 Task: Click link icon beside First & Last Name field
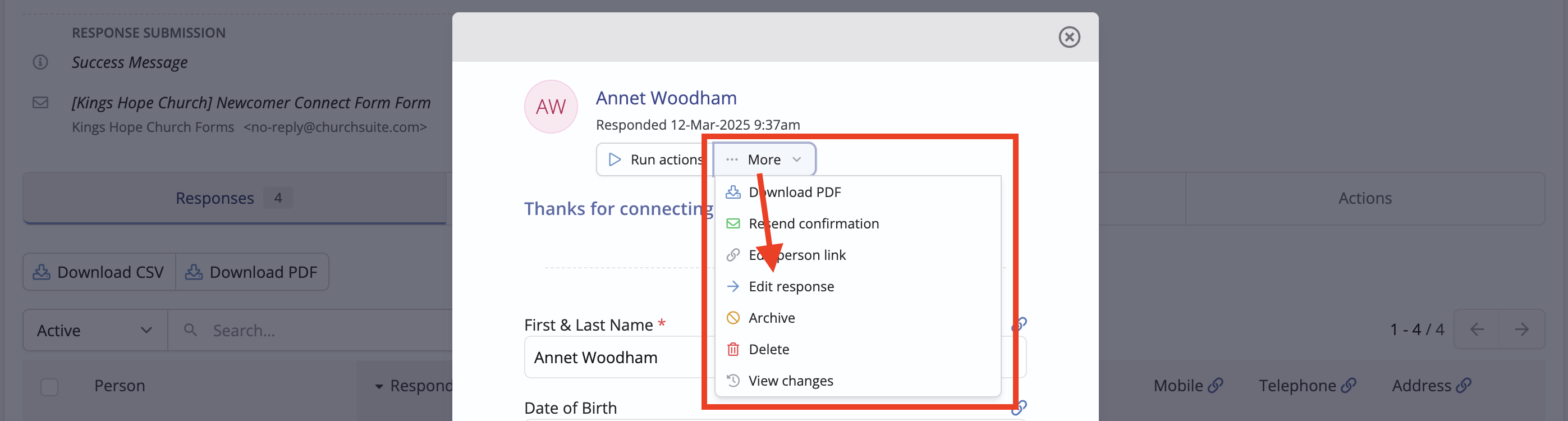pos(1020,325)
